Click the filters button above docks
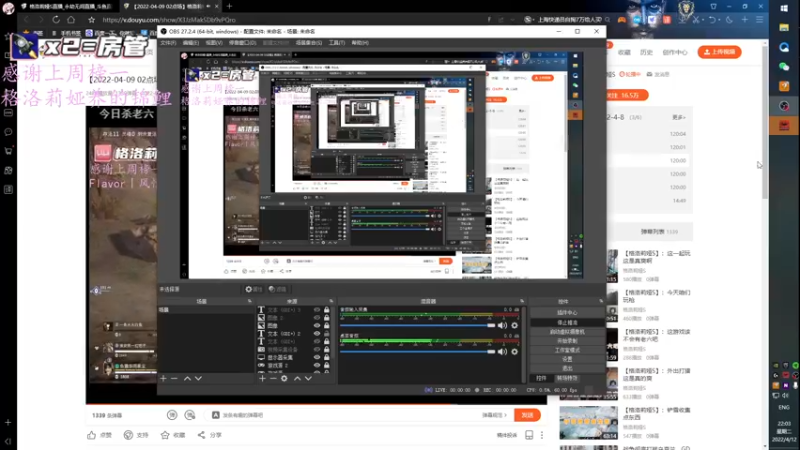Viewport: 800px width, 450px height. tap(278, 289)
